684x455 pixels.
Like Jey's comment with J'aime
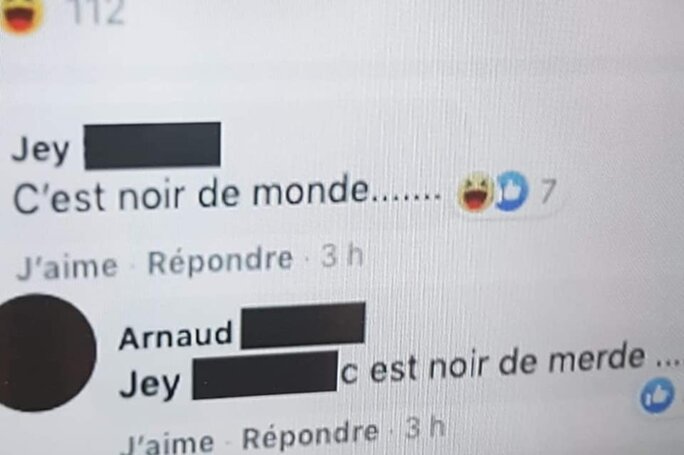(67, 267)
